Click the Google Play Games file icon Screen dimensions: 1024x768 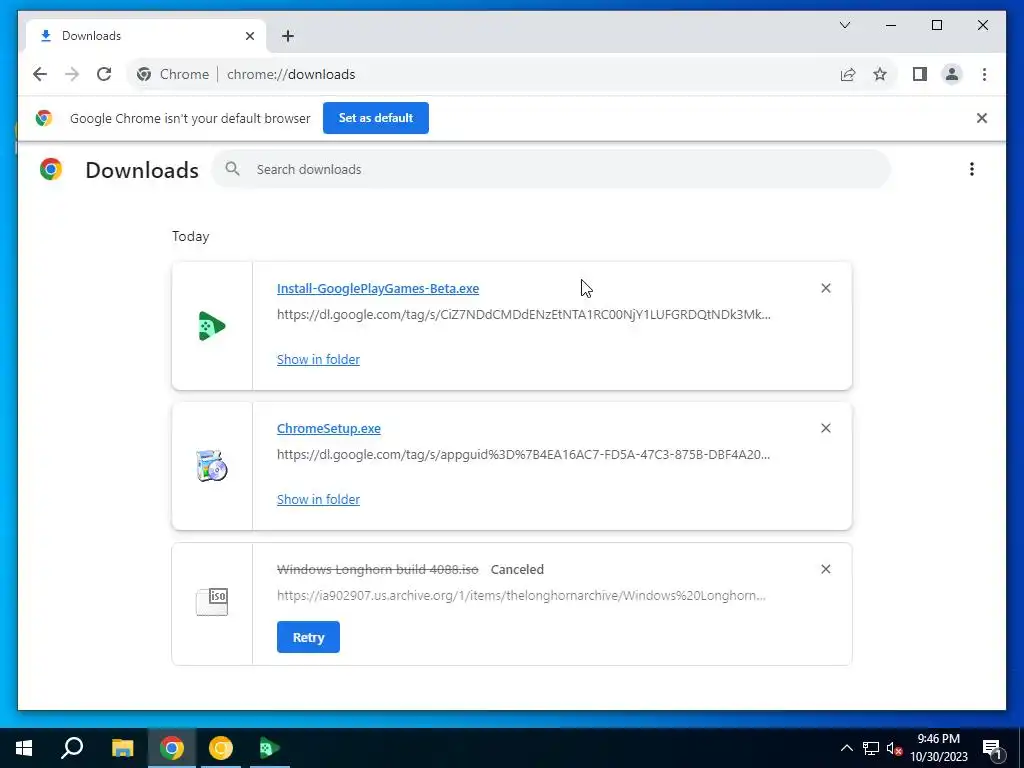[x=212, y=326]
